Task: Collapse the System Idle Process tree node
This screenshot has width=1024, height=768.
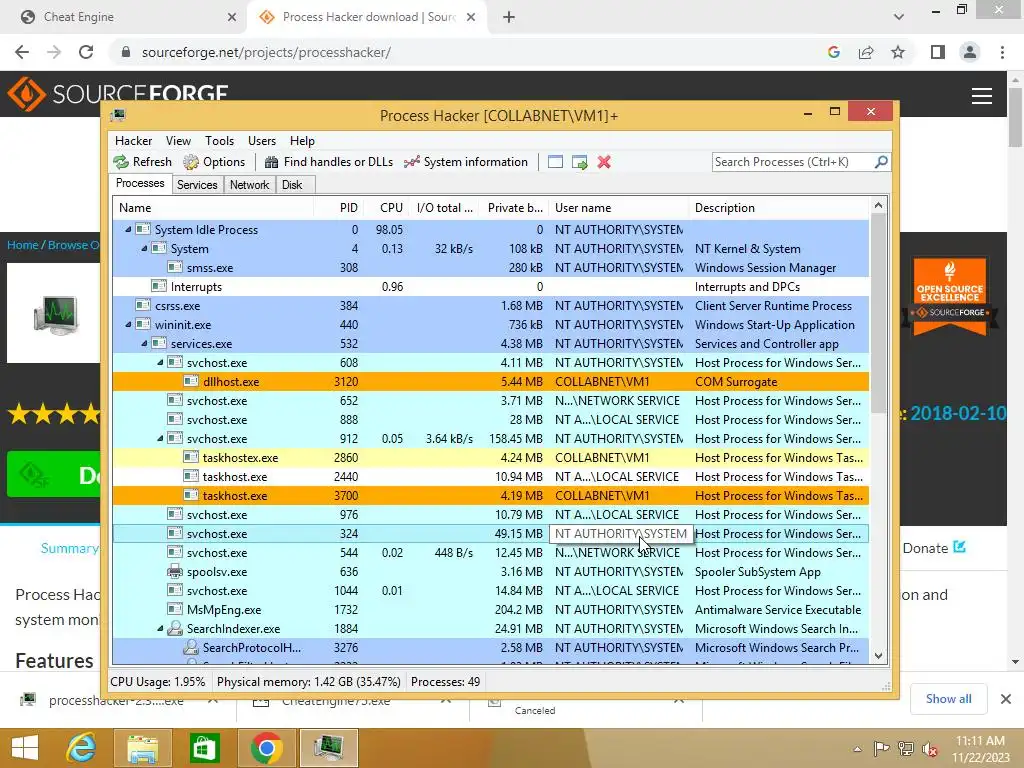Action: (x=128, y=230)
